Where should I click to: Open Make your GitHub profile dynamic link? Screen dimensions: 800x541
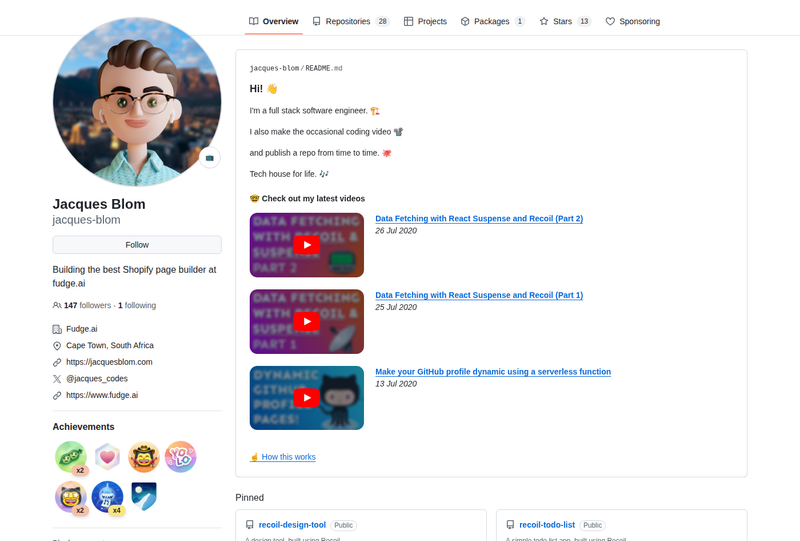(493, 372)
